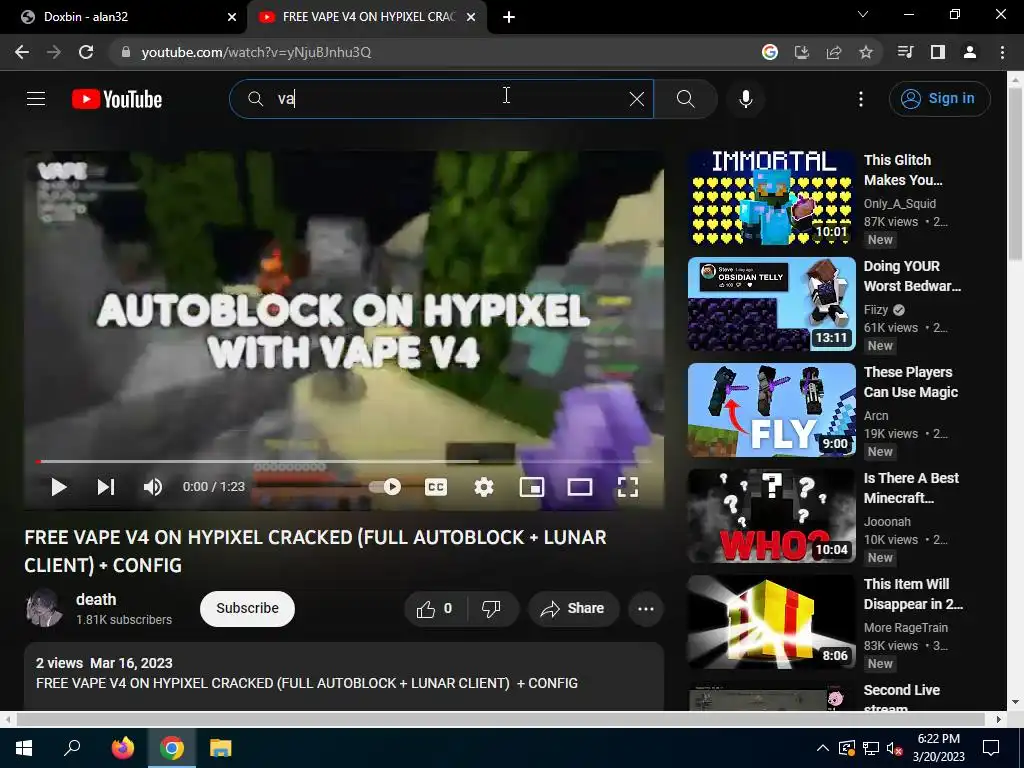Screen dimensions: 1024x768
Task: Seek along the video progress bar
Action: point(344,462)
